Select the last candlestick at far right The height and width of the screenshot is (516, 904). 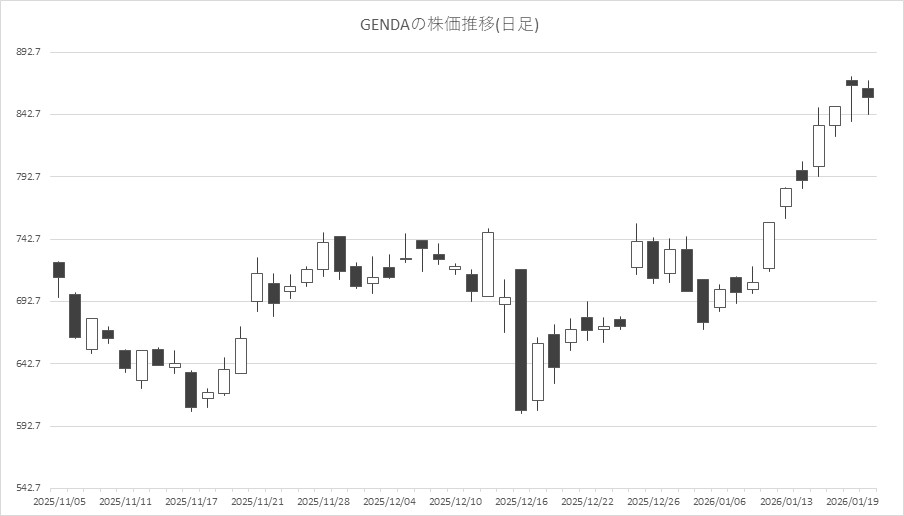pos(868,93)
